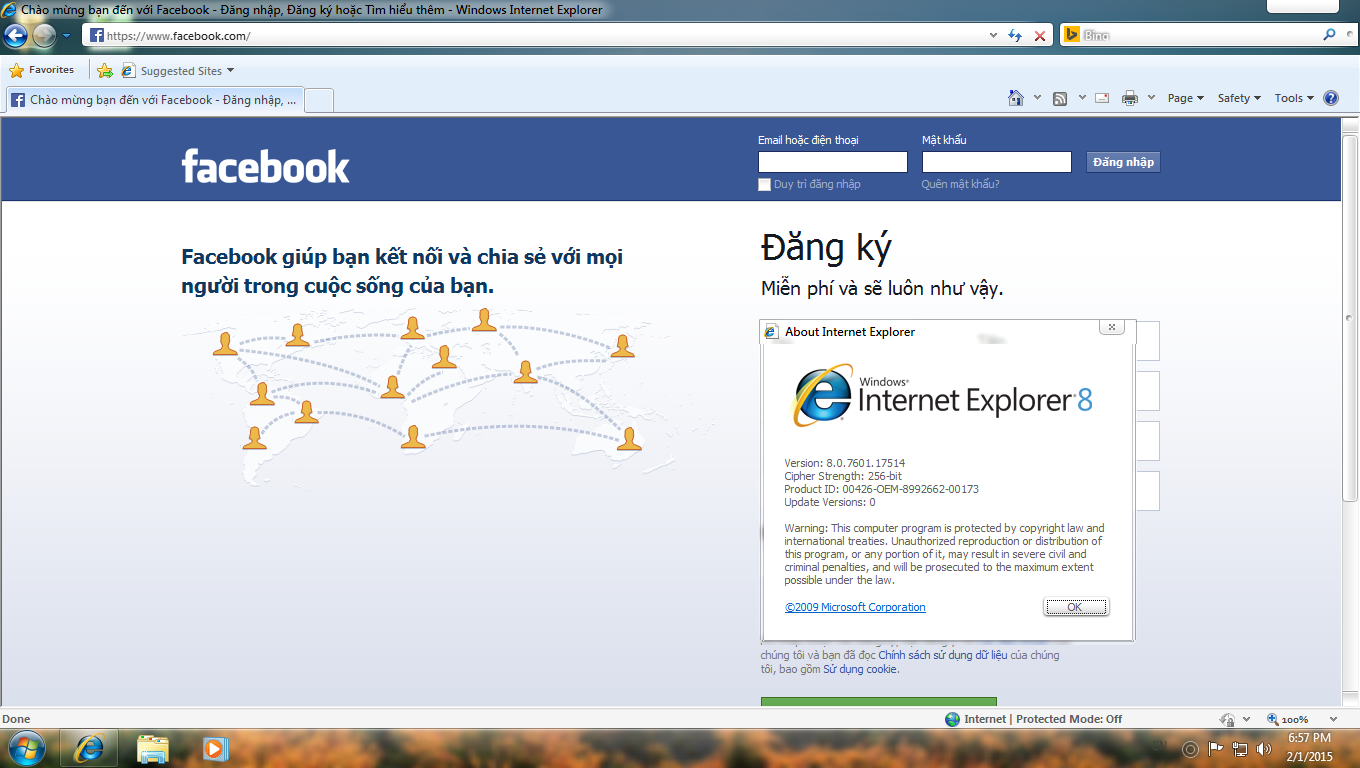1360x768 pixels.
Task: Click the Print icon in command bar
Action: coord(1130,98)
